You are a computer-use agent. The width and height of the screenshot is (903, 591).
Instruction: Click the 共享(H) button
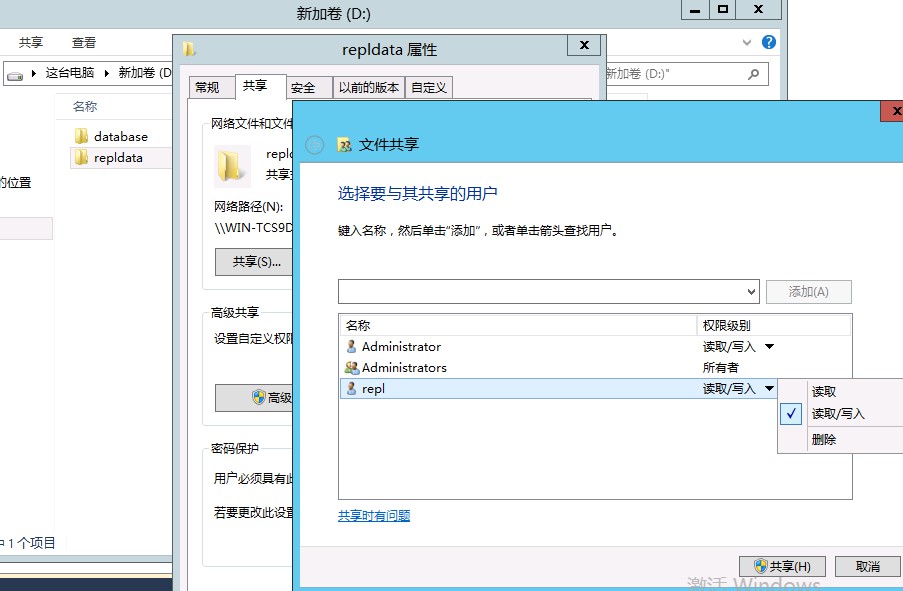783,567
